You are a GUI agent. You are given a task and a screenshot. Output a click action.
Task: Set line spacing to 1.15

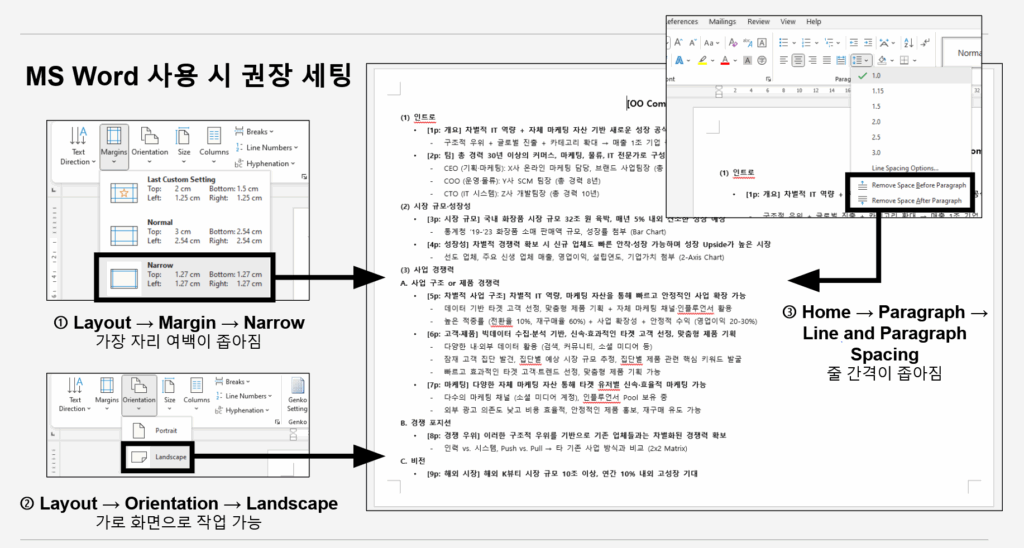click(877, 91)
